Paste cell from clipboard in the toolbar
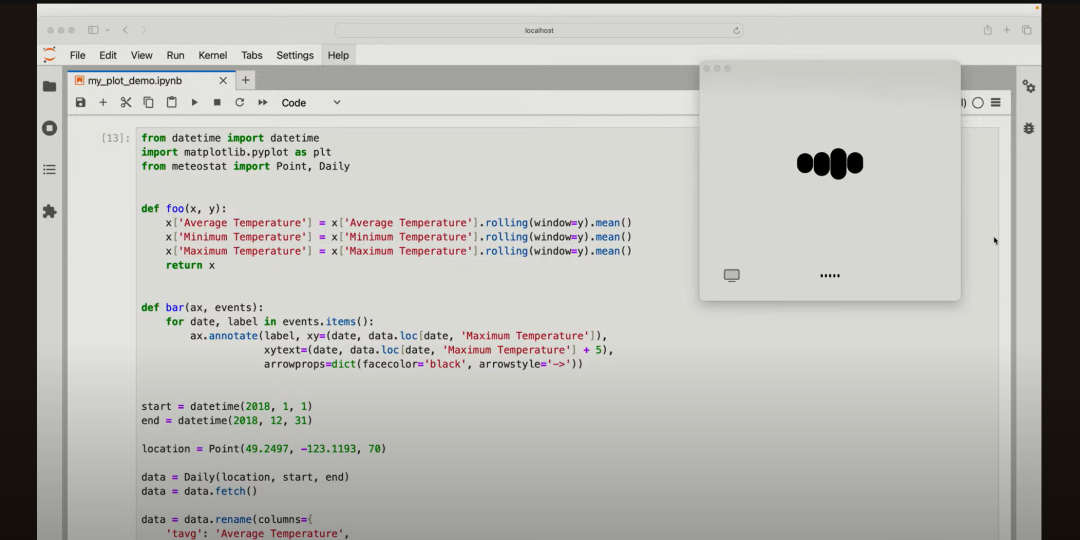Image resolution: width=1080 pixels, height=540 pixels. point(171,102)
